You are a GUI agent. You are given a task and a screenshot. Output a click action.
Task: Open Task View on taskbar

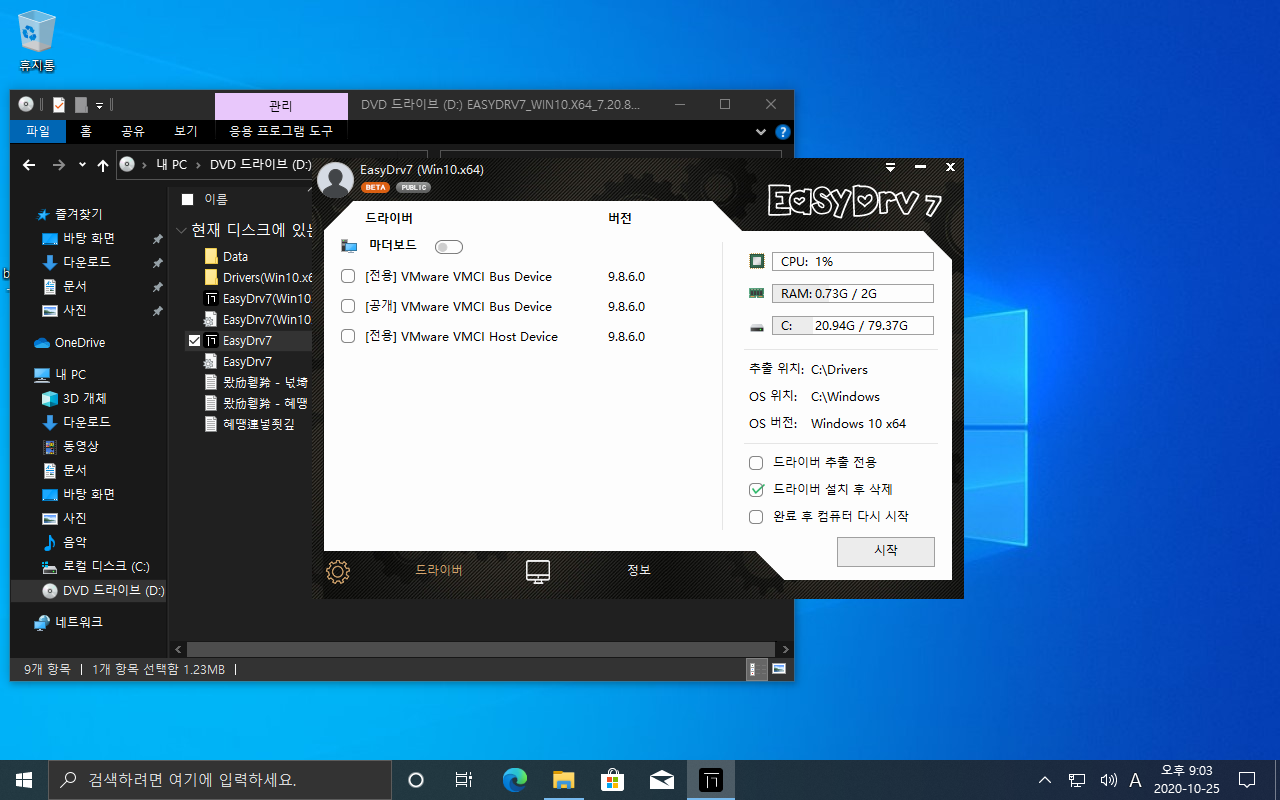[464, 780]
